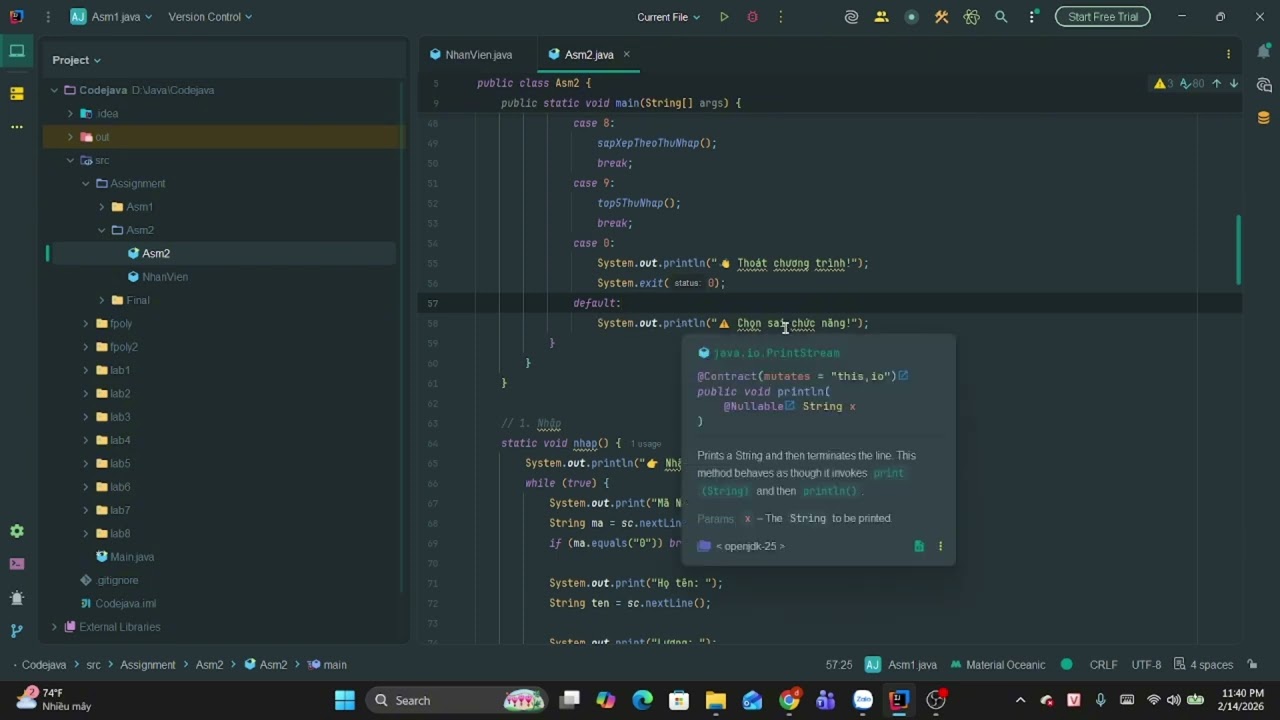This screenshot has height=720, width=1280.
Task: Open the Project view dropdown
Action: click(x=77, y=60)
